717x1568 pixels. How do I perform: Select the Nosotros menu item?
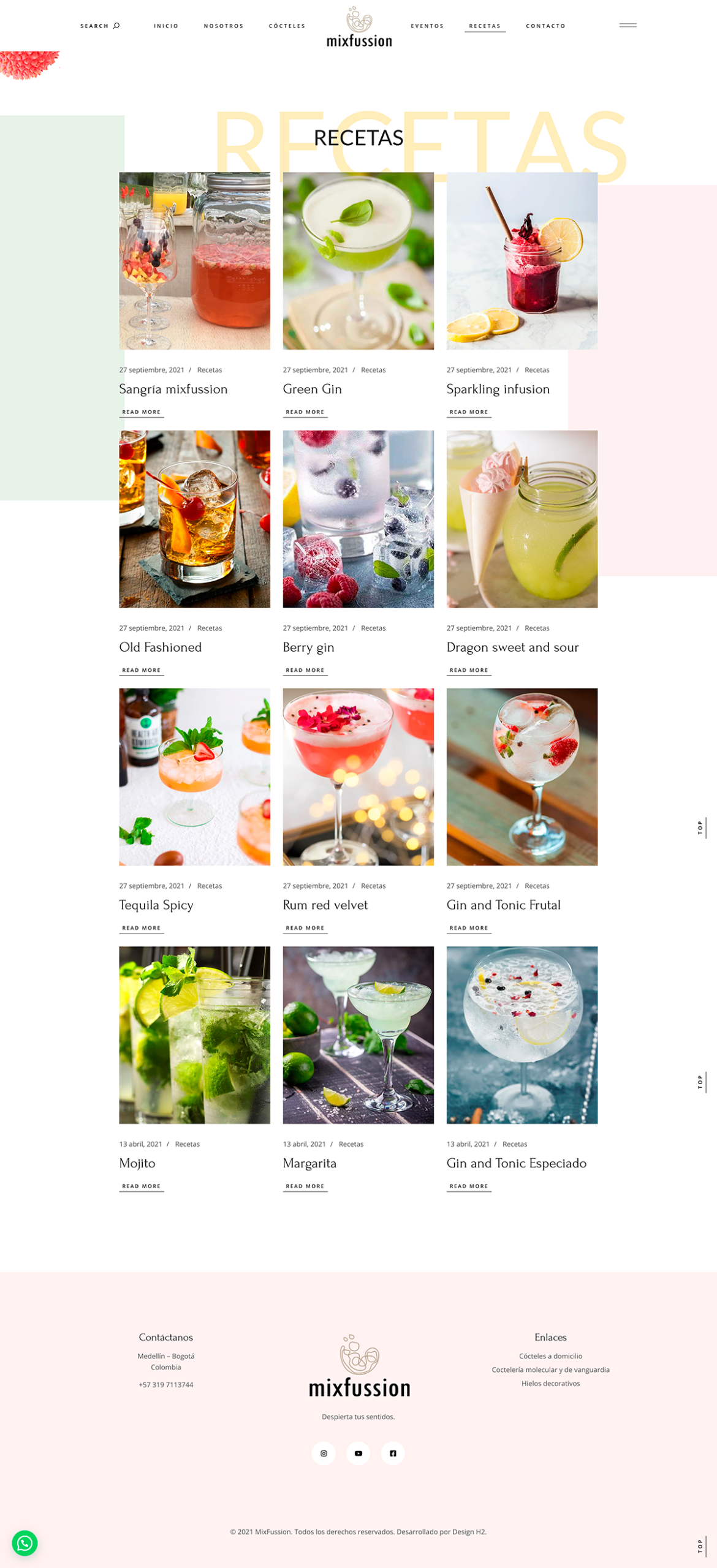[224, 26]
